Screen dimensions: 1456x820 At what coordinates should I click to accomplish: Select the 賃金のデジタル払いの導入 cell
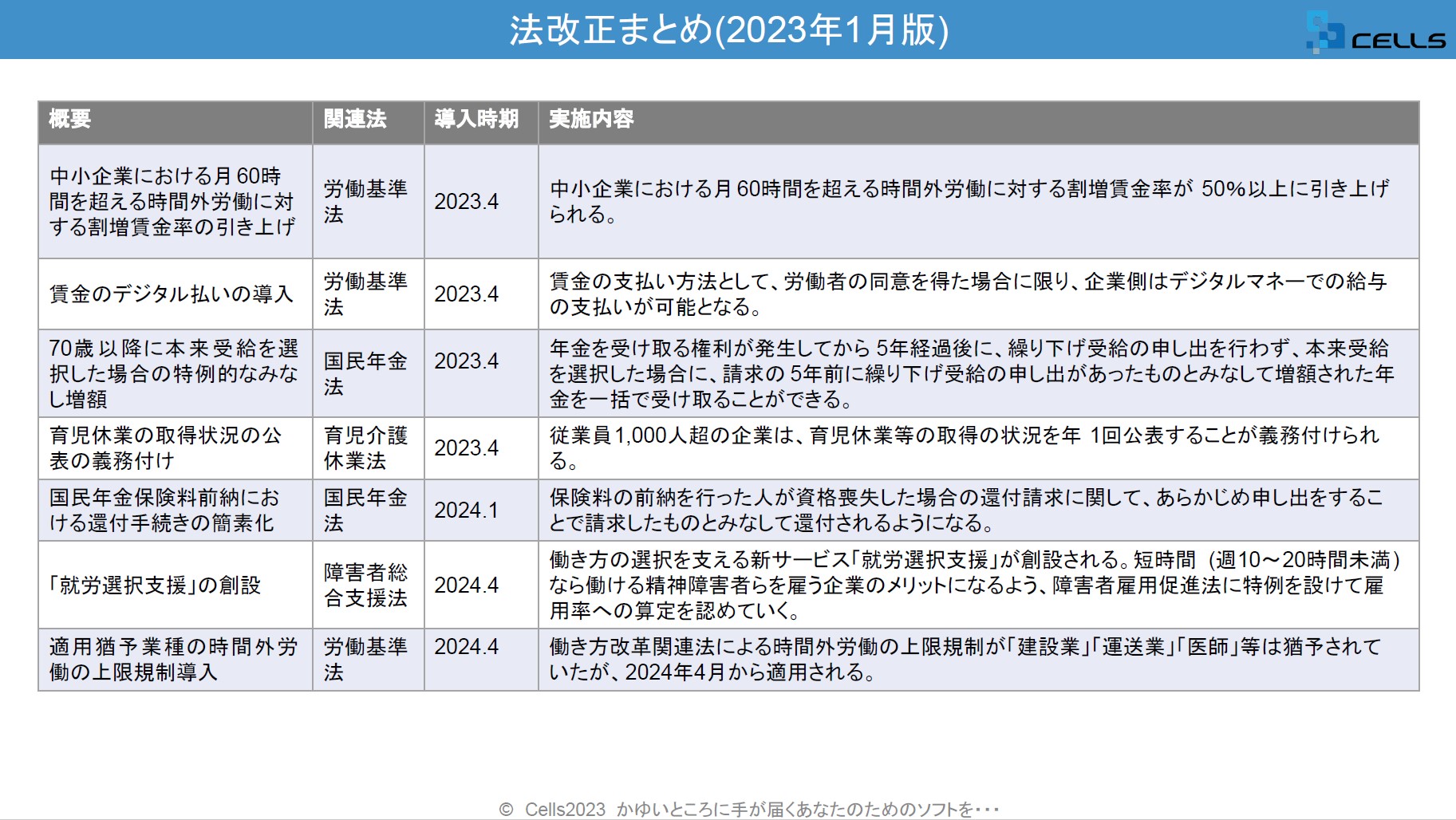[x=176, y=294]
